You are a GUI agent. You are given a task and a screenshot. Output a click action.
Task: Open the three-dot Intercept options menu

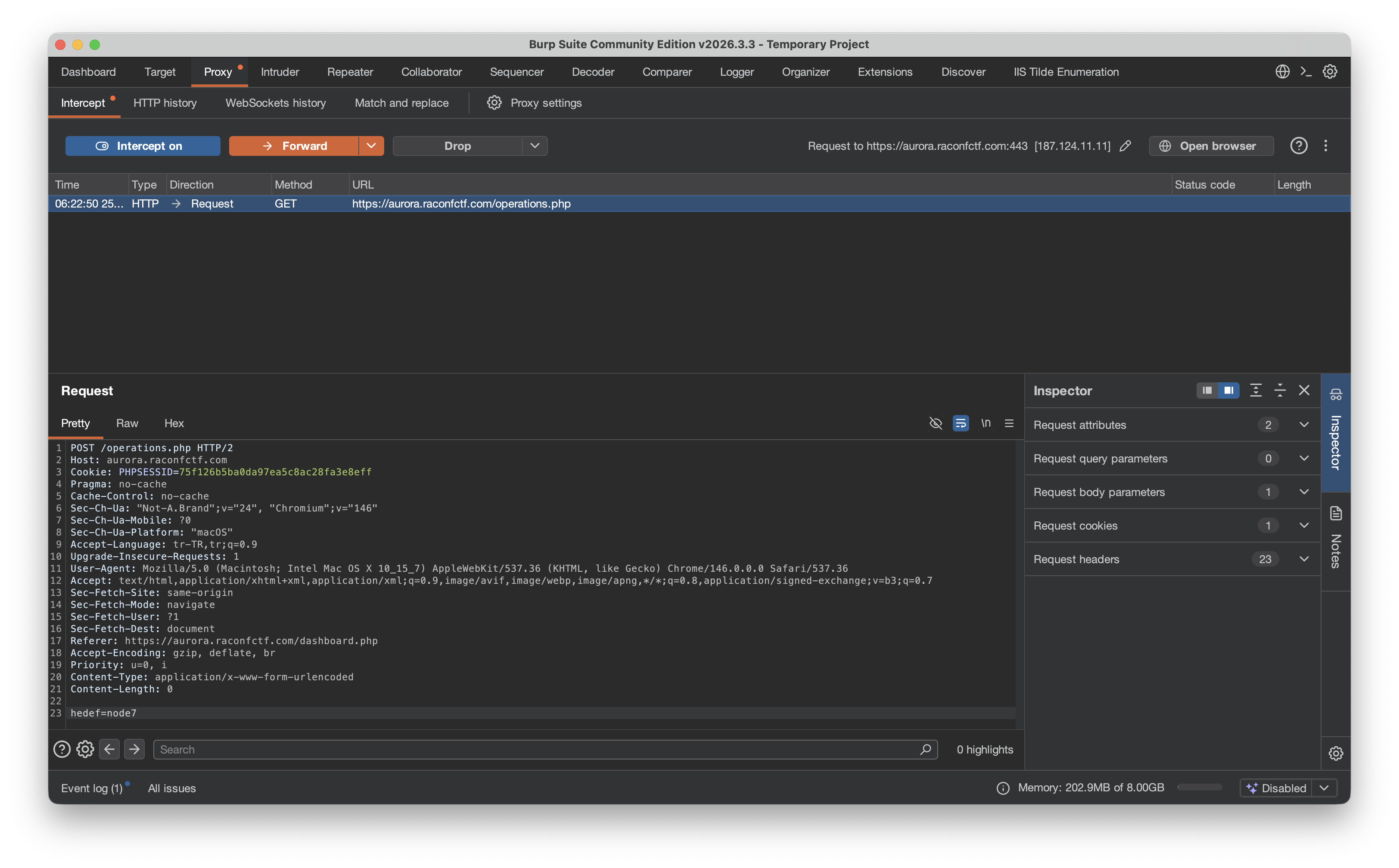[1325, 146]
